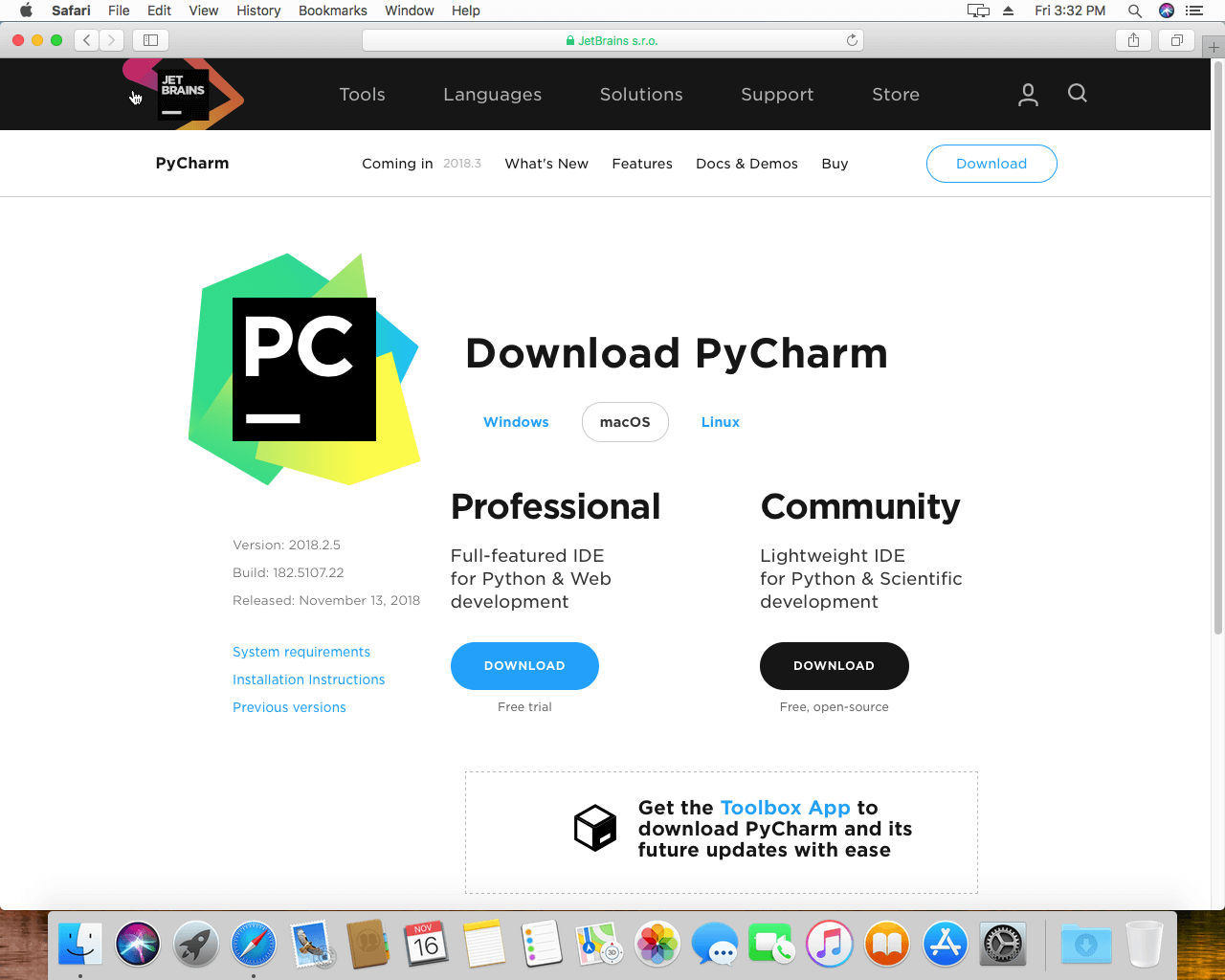The image size is (1225, 980).
Task: Select the macOS platform tab
Action: click(x=625, y=422)
